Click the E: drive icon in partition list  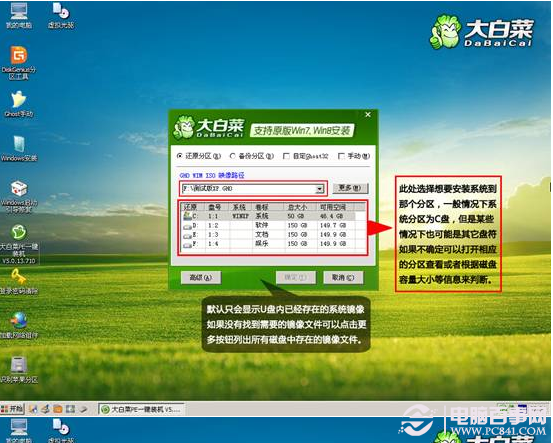(x=187, y=235)
